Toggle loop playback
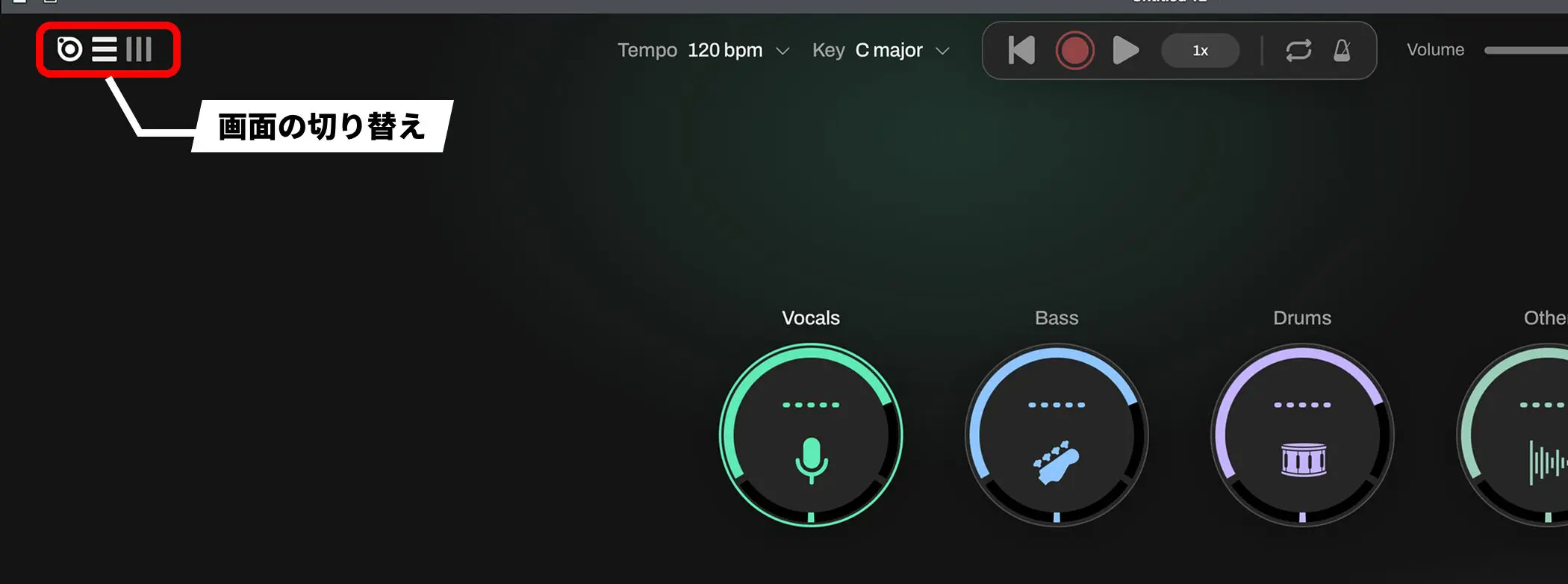This screenshot has width=1568, height=584. [x=1298, y=51]
